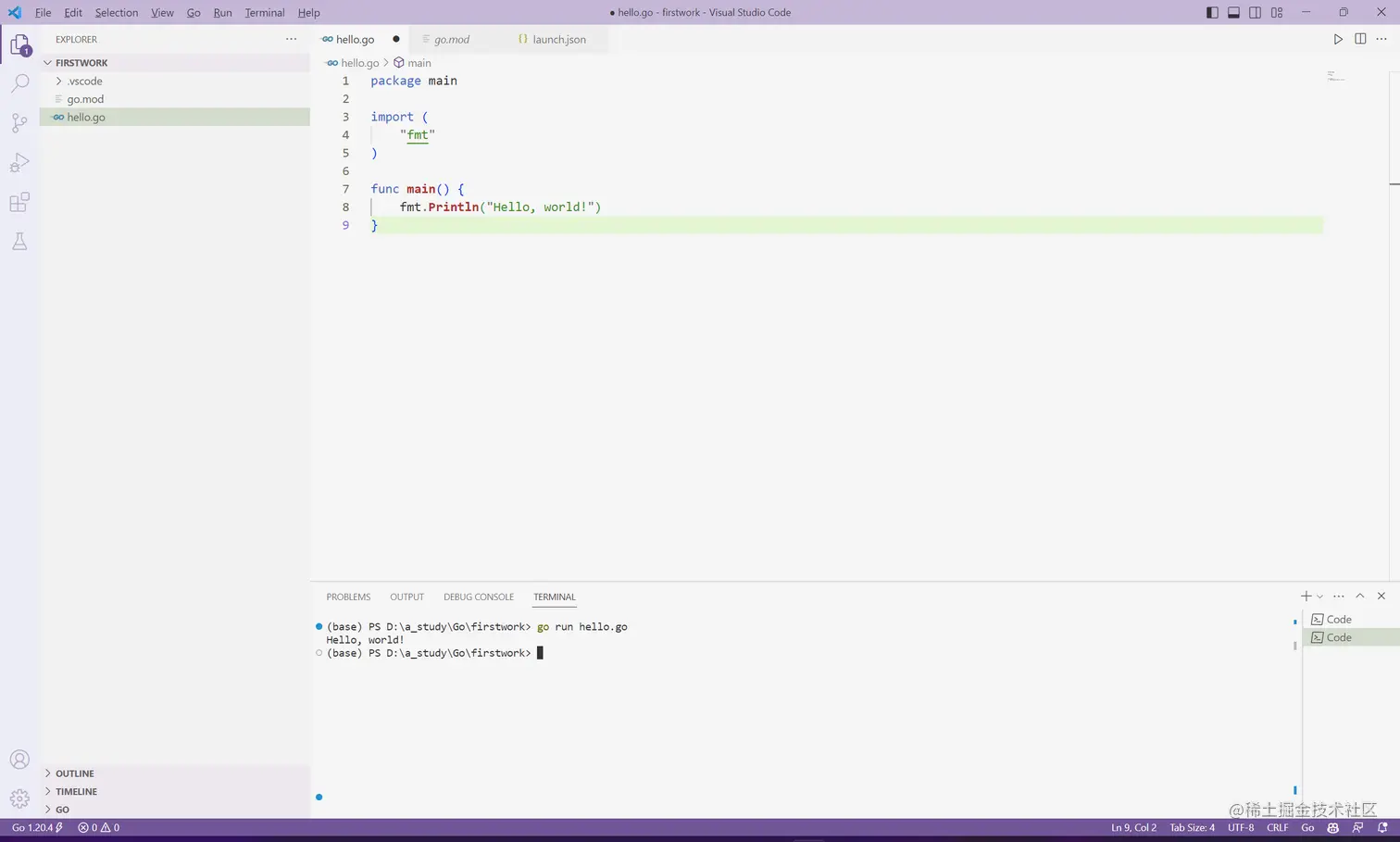Screen dimensions: 1400x842
Task: Select the second Code terminal entry
Action: [1351, 637]
